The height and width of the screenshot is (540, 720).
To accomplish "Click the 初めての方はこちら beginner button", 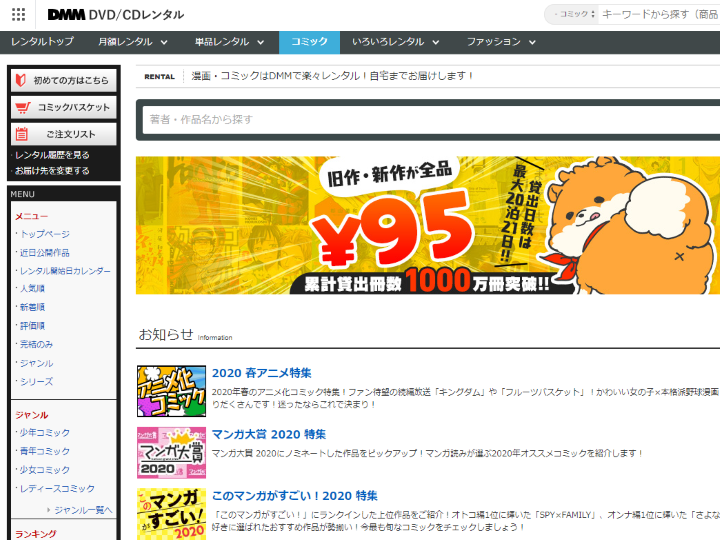I will click(64, 80).
